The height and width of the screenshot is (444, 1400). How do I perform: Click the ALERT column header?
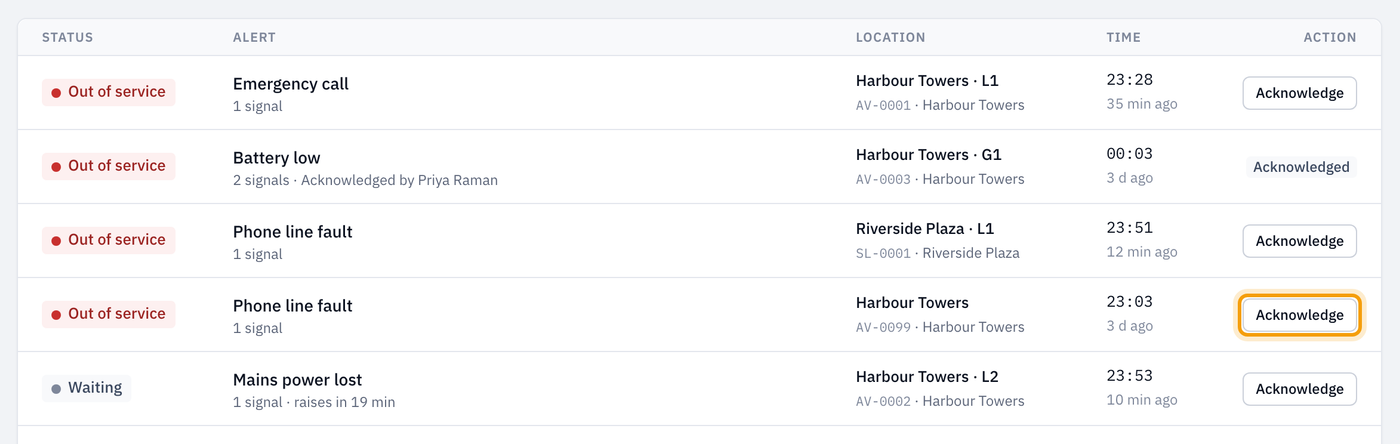(x=254, y=37)
